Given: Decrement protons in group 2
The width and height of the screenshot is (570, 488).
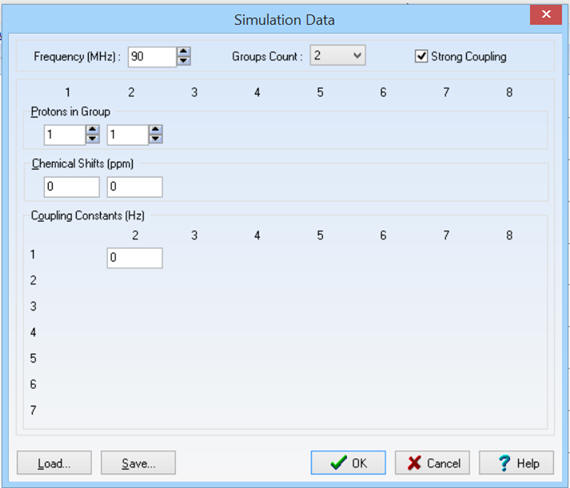Looking at the screenshot, I should pos(156,139).
